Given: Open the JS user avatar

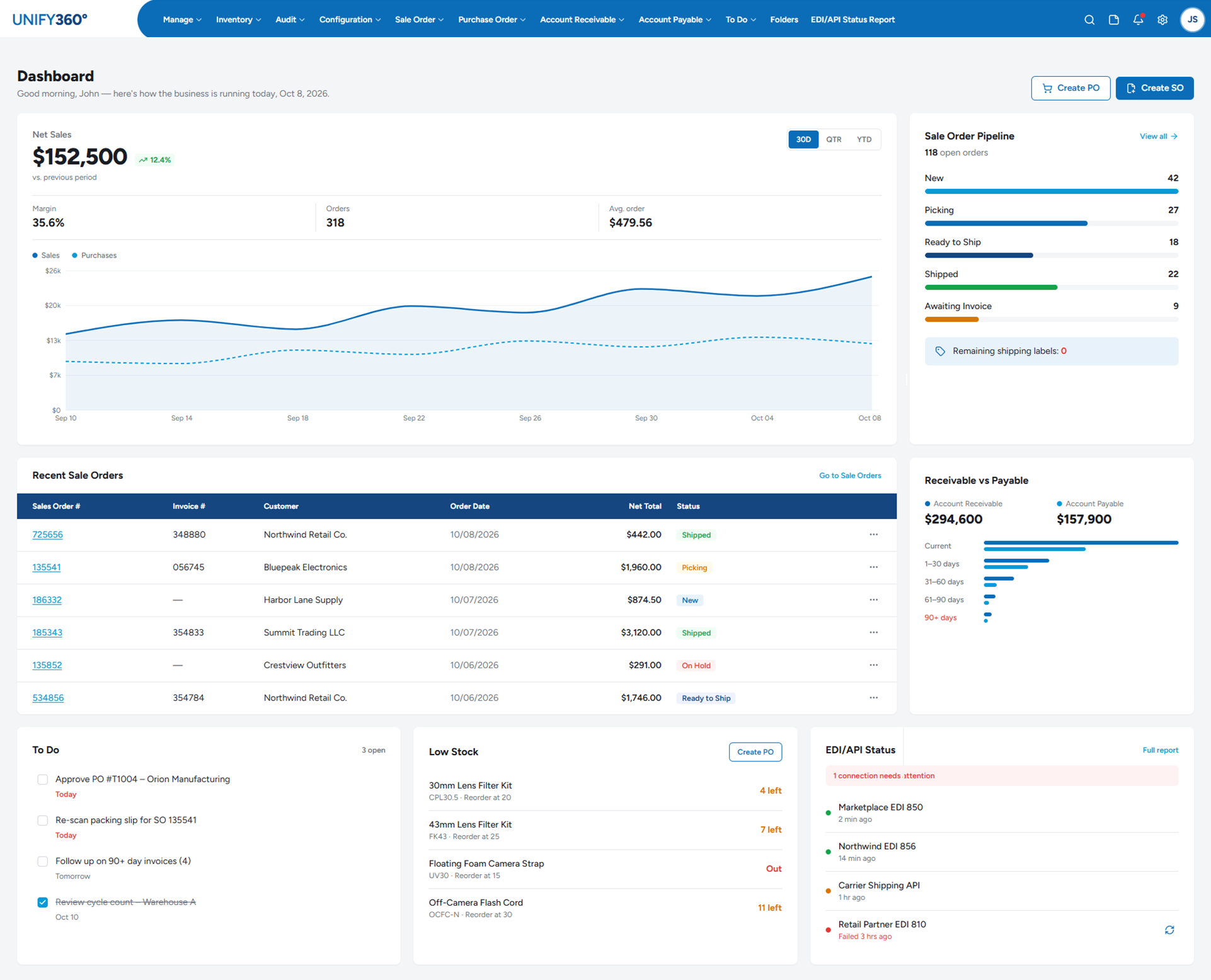Looking at the screenshot, I should pyautogui.click(x=1192, y=20).
